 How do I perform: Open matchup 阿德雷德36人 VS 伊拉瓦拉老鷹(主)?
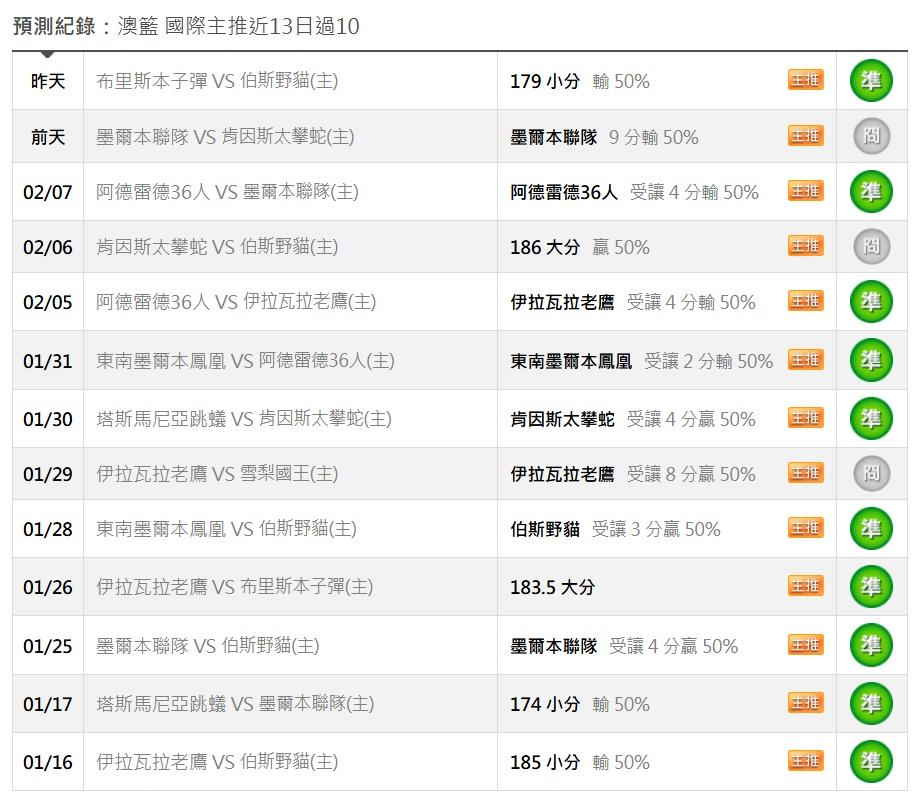tap(236, 302)
